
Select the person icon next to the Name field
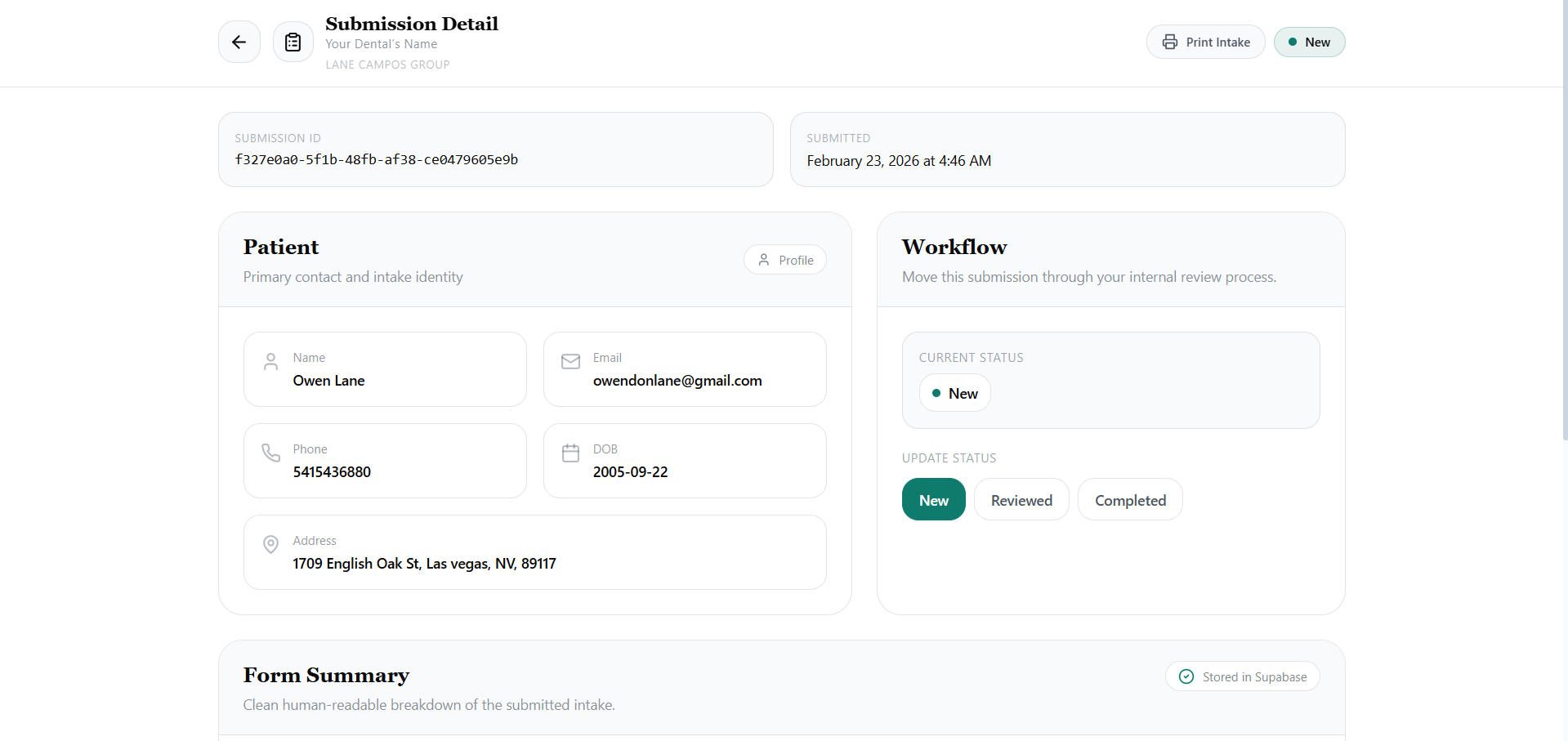[x=270, y=361]
